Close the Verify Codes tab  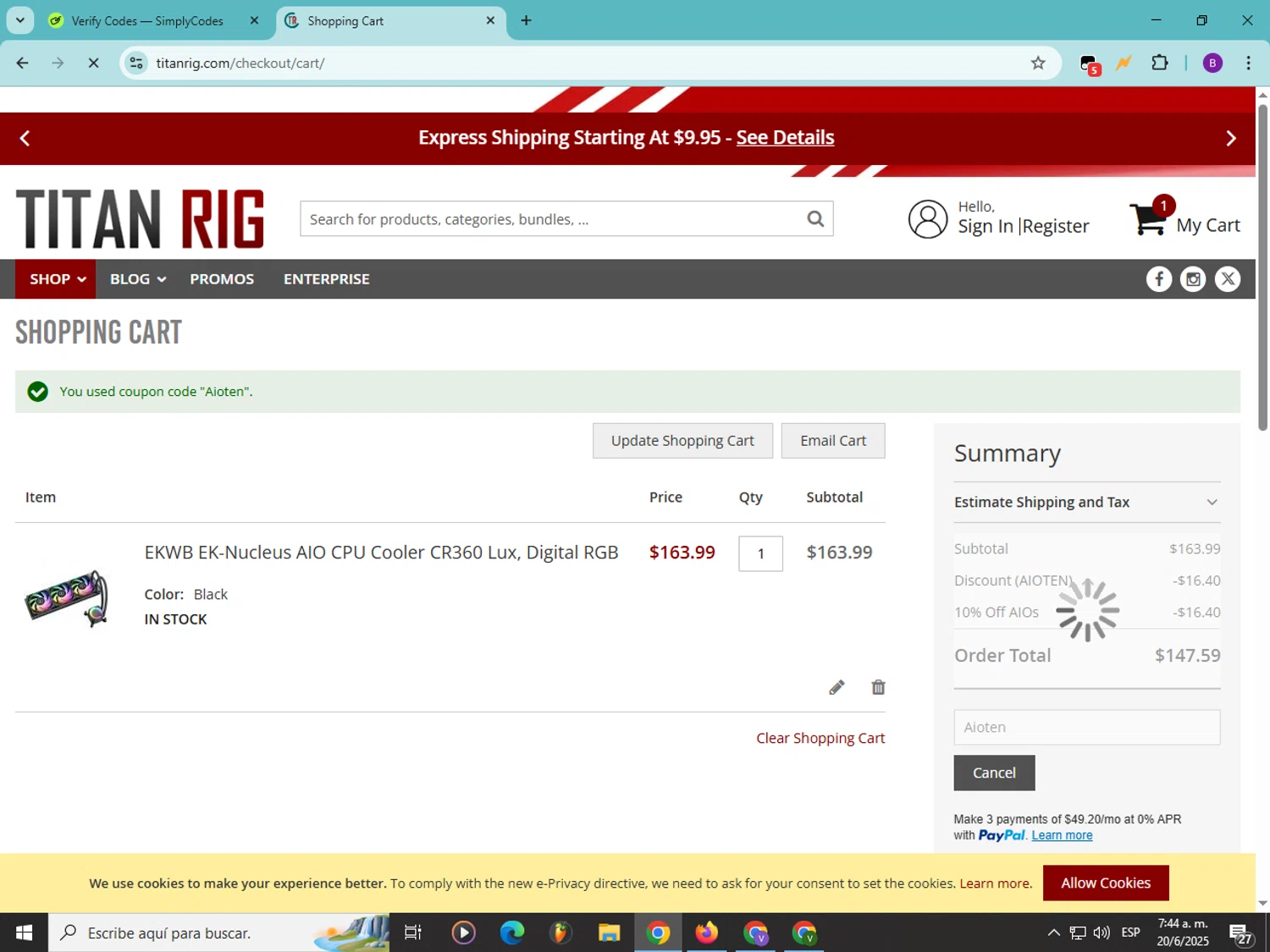click(x=254, y=20)
